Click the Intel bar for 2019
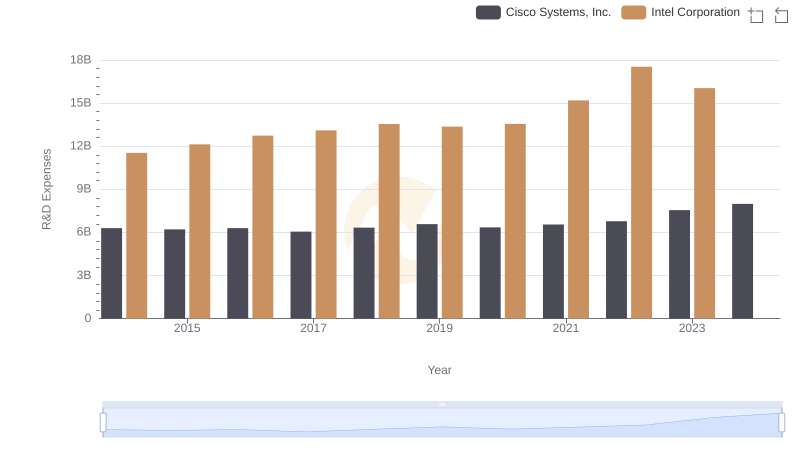800x461 pixels. (x=452, y=223)
